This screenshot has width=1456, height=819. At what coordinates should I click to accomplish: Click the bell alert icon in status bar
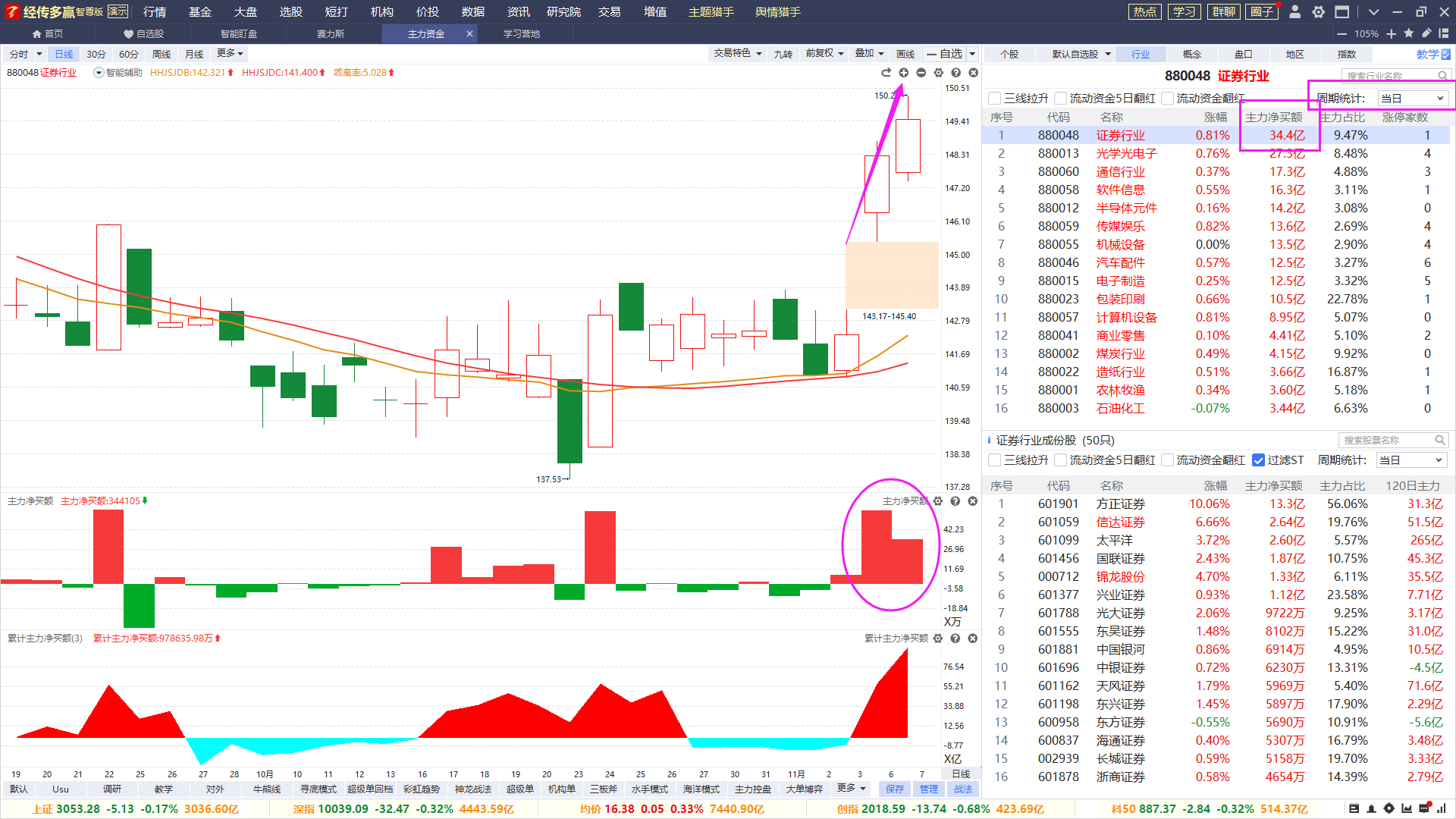[x=1371, y=808]
